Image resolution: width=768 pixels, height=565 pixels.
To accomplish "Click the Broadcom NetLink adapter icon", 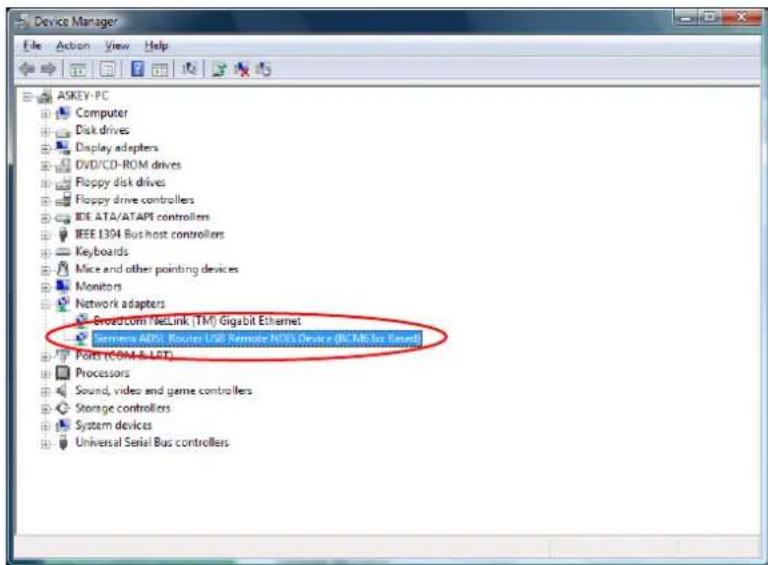I will pyautogui.click(x=81, y=321).
